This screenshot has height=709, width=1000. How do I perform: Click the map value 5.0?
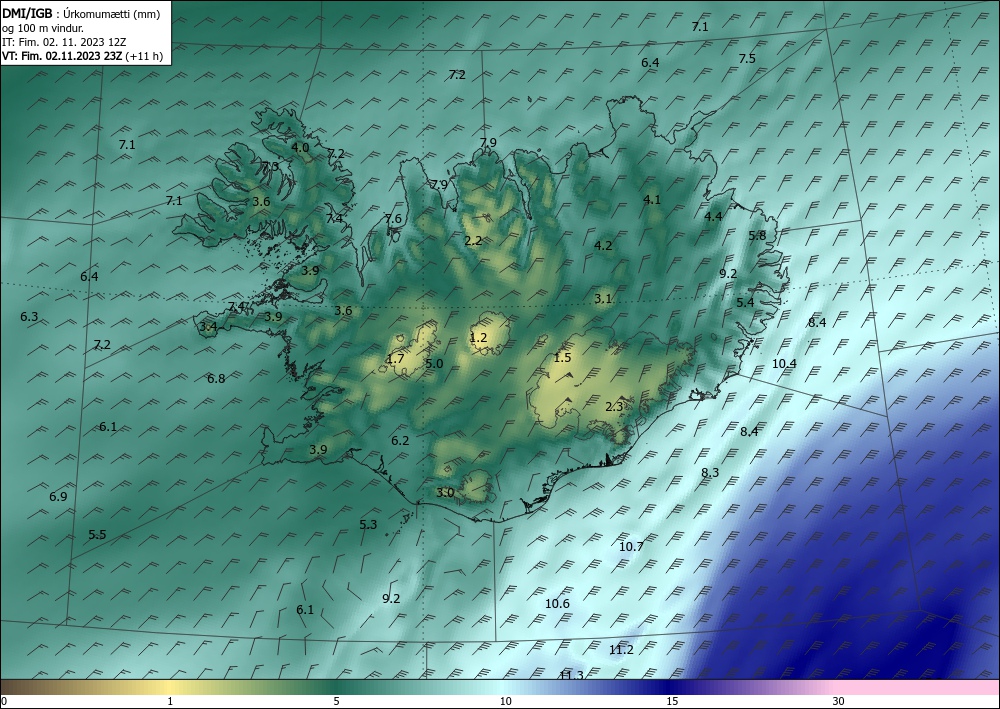[x=434, y=363]
